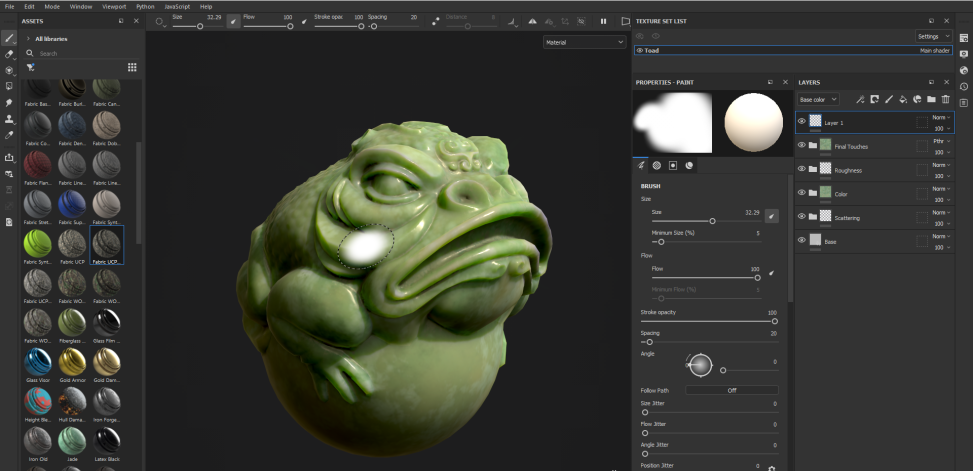
Task: Switch to the brush tab in Properties
Action: click(641, 166)
